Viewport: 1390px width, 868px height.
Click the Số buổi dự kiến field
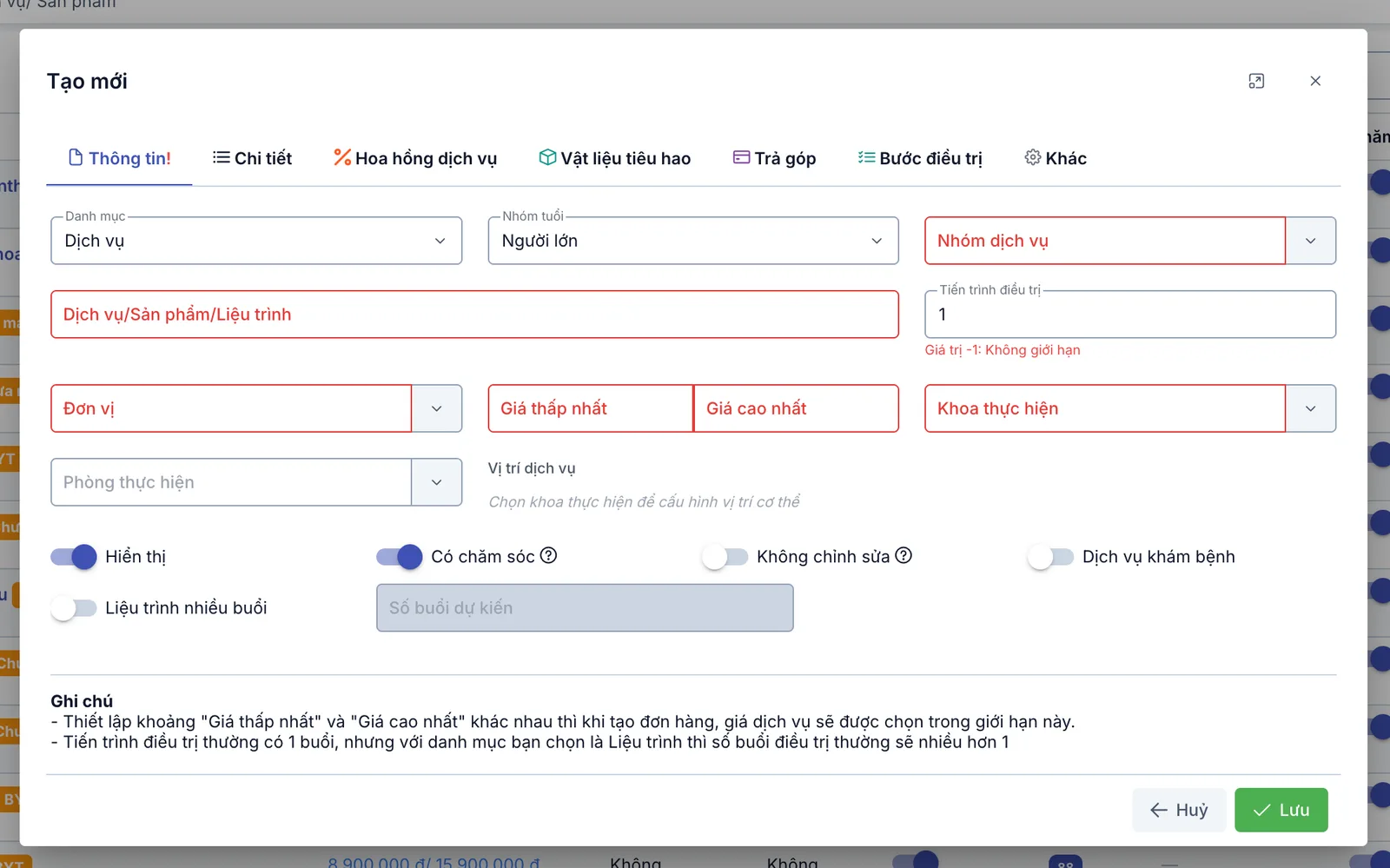[x=585, y=608]
